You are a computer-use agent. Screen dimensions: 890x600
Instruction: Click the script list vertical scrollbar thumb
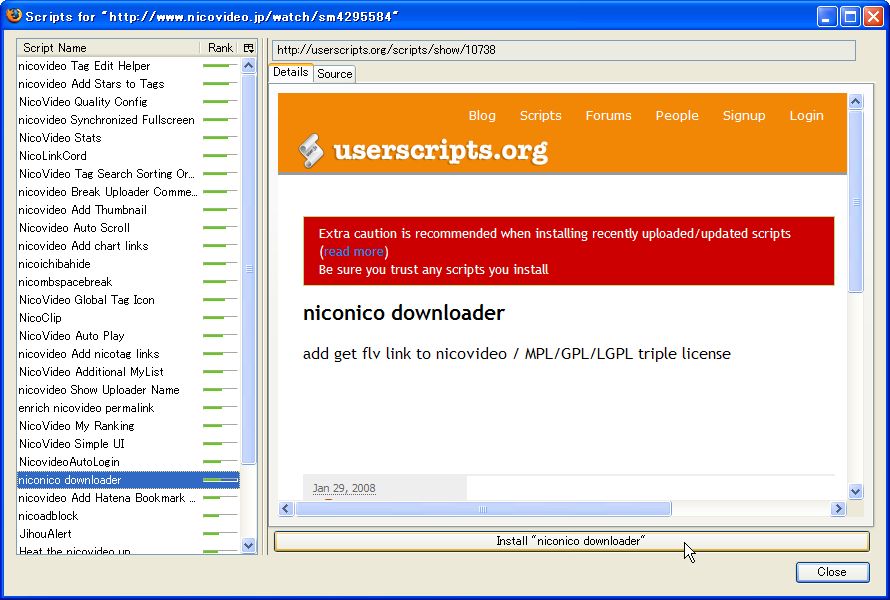point(249,268)
